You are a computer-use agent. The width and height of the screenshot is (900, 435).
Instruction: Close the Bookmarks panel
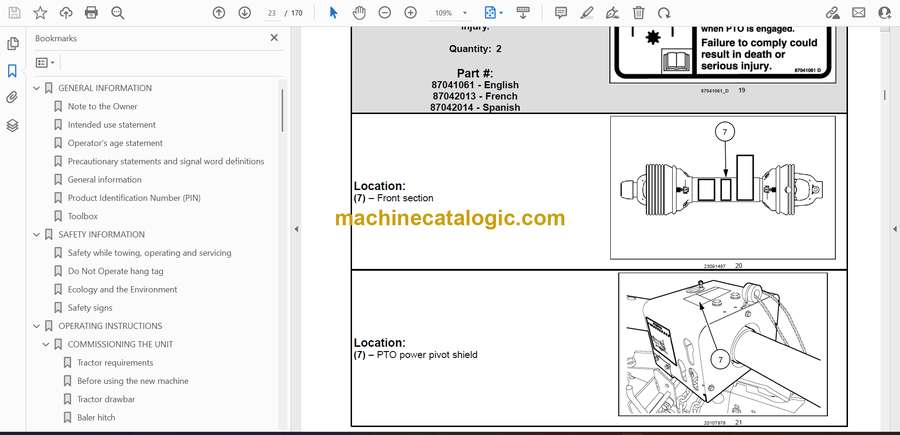274,38
